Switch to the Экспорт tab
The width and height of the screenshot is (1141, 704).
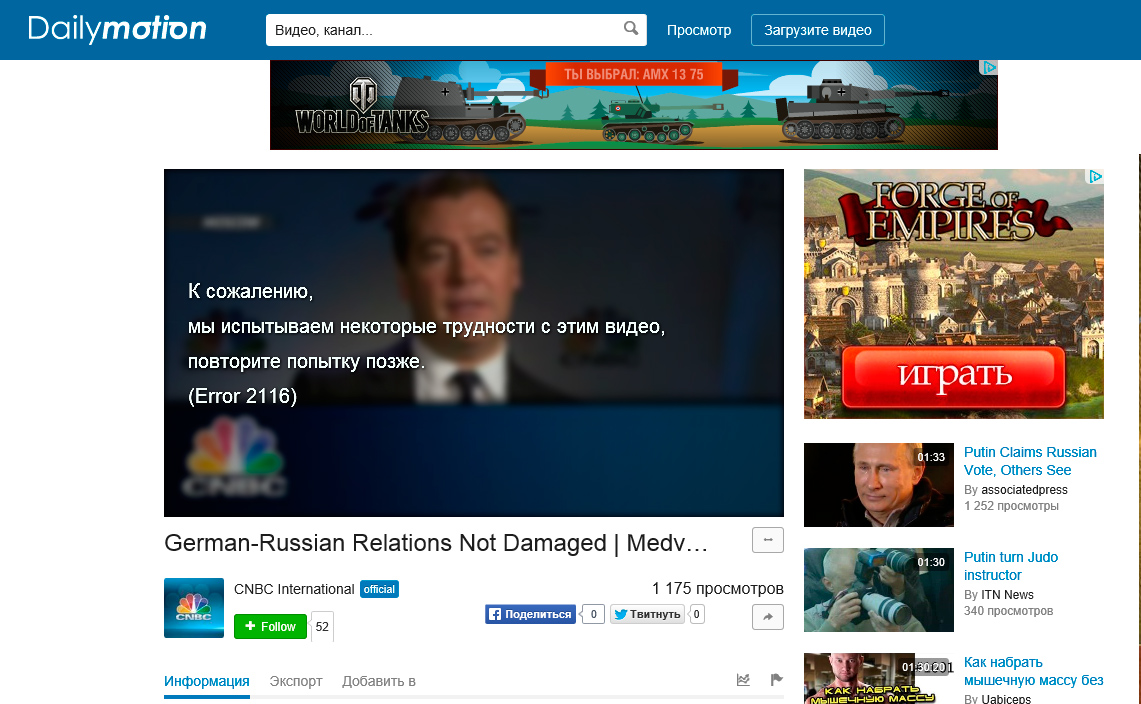pos(295,681)
